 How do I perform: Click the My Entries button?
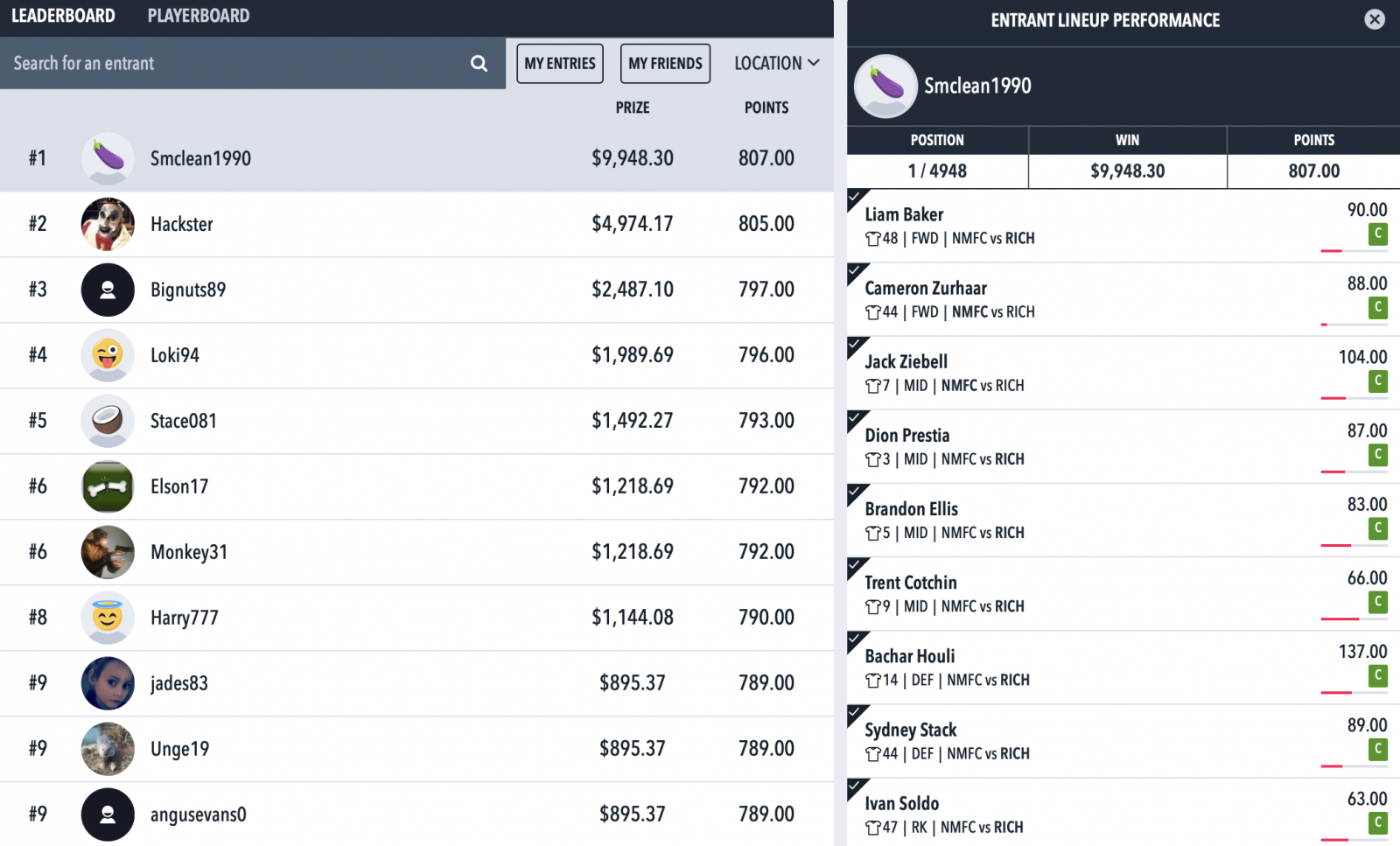click(x=560, y=63)
